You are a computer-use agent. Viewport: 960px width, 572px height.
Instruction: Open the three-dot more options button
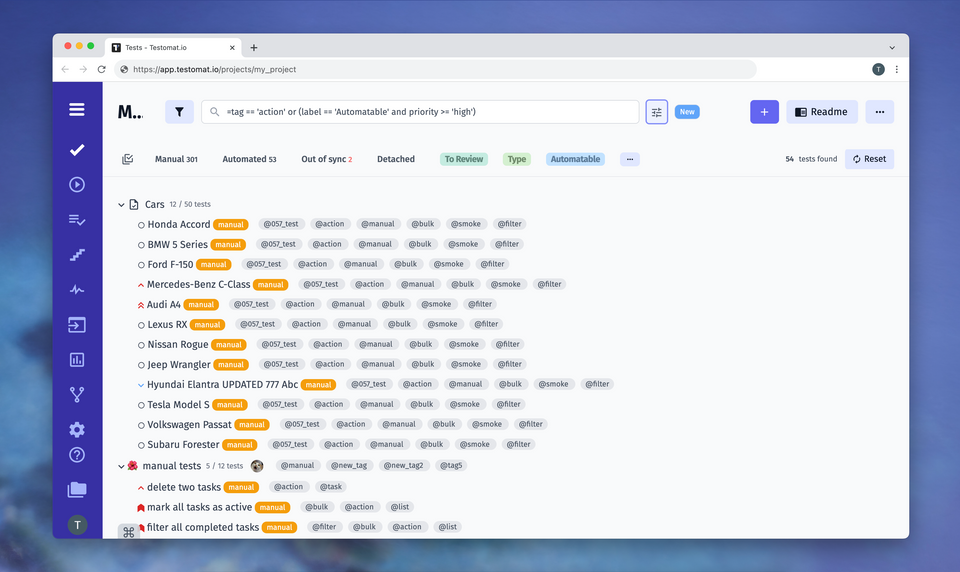pyautogui.click(x=880, y=112)
